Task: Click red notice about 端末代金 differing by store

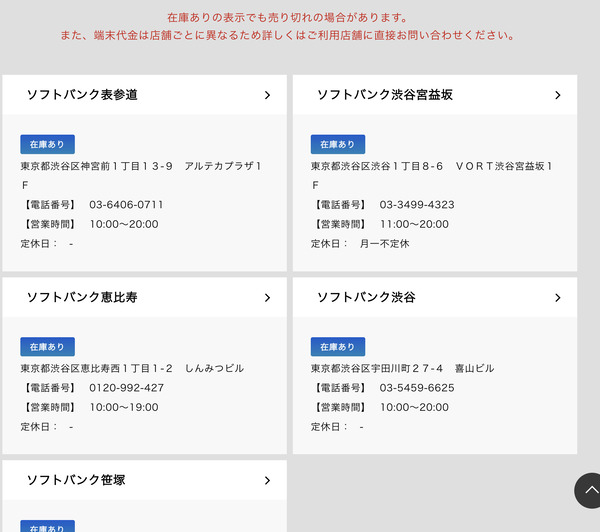Action: (x=287, y=35)
